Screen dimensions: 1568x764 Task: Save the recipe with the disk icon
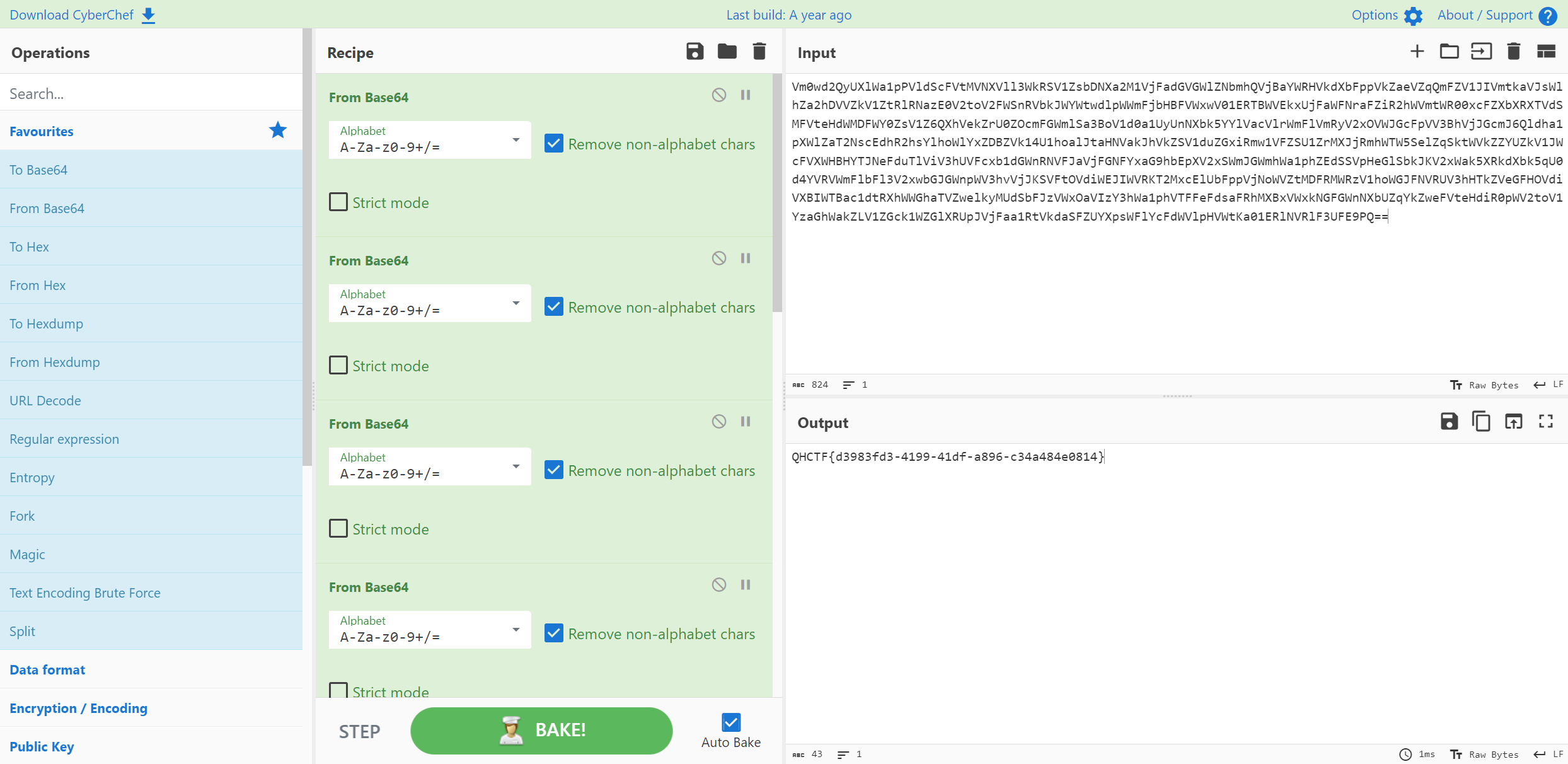coord(695,52)
